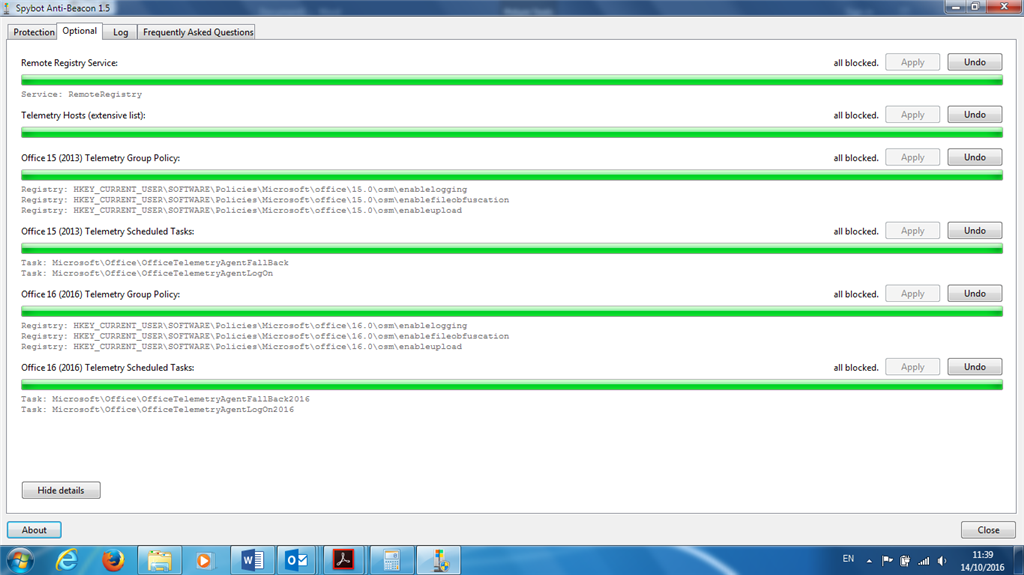Open network signal tray icon
Viewport: 1024px width, 575px height.
pyautogui.click(x=923, y=561)
